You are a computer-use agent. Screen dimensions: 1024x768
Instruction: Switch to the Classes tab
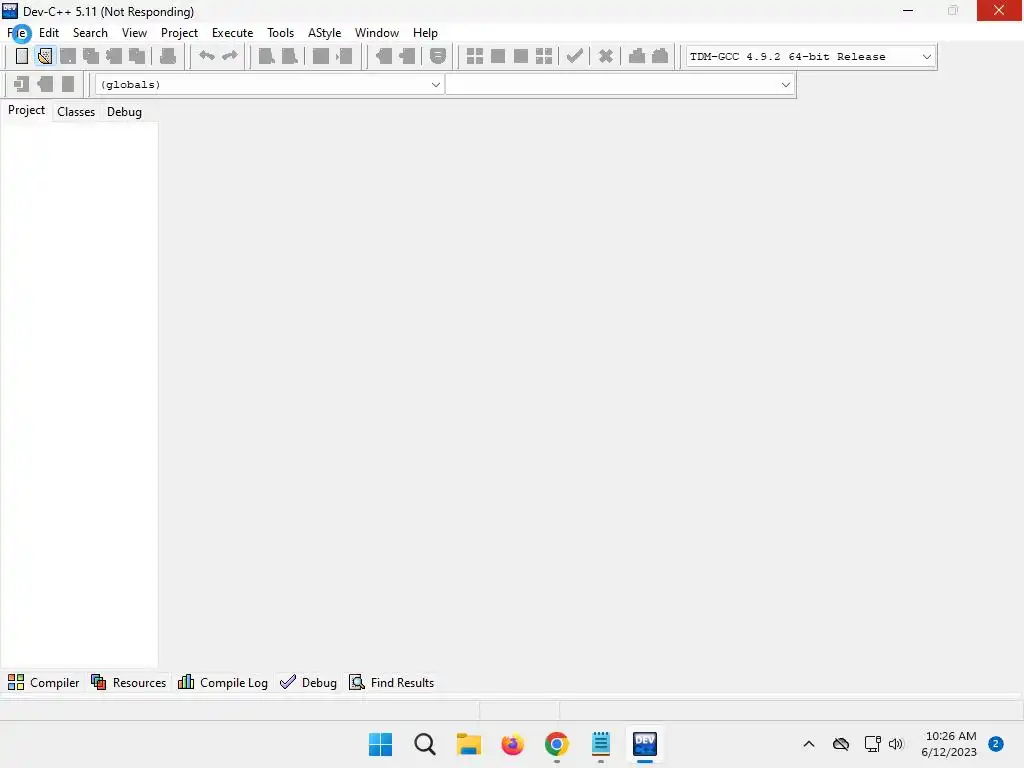tap(76, 112)
